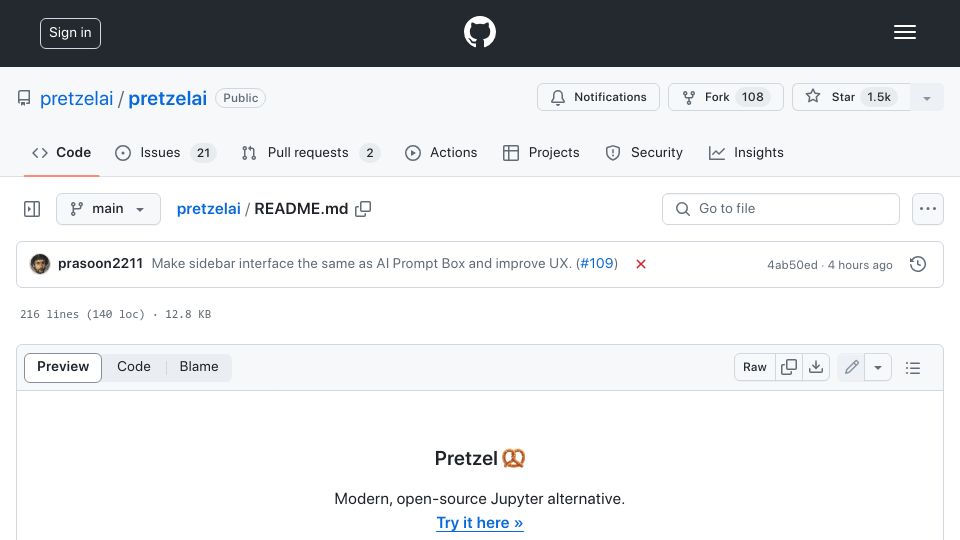The image size is (960, 540).
Task: Click 'Modern, open-source Jupyter alternative.' tagline
Action: [x=479, y=499]
